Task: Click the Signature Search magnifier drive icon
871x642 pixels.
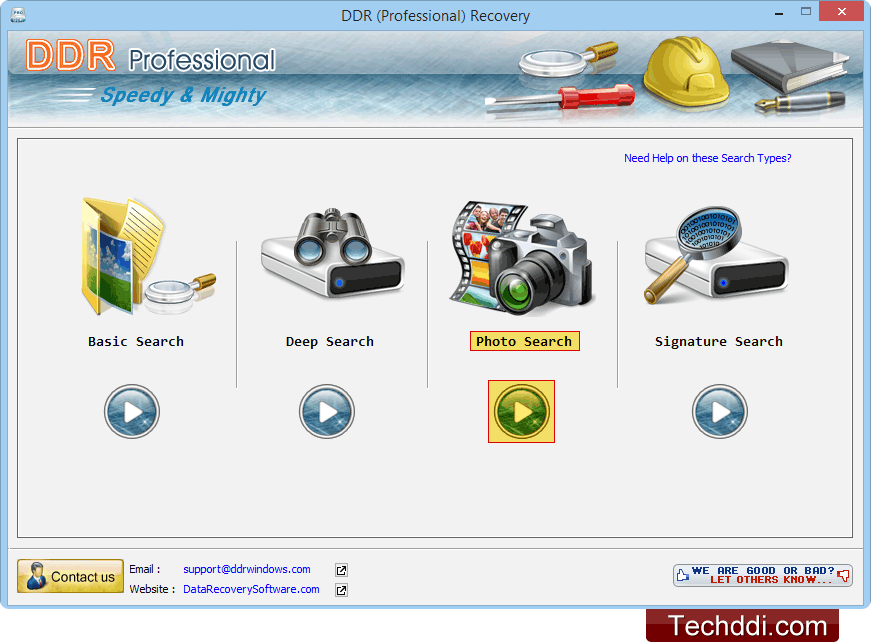Action: [x=715, y=255]
